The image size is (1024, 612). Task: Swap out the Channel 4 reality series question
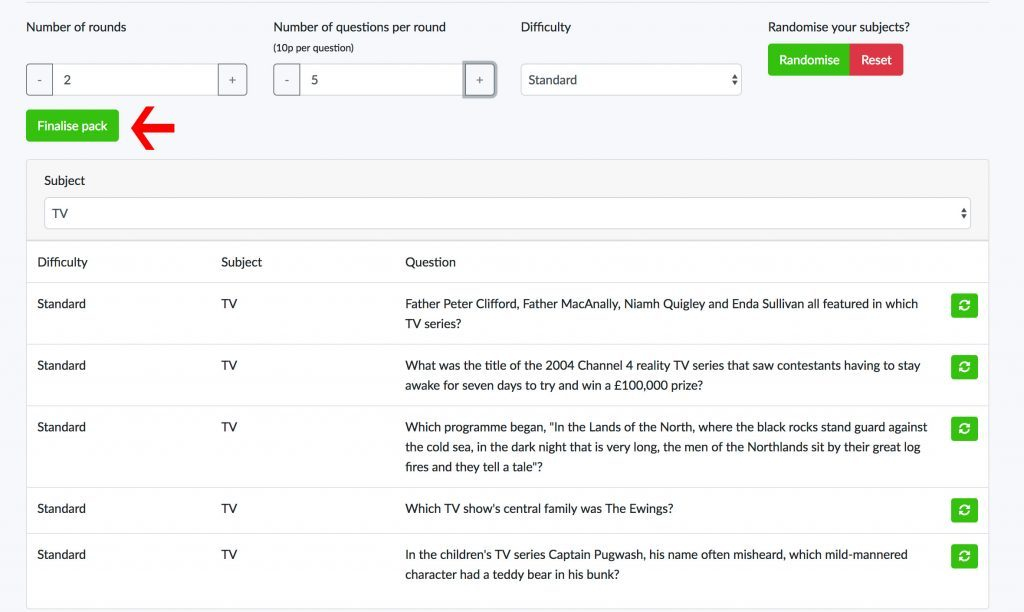[x=963, y=367]
